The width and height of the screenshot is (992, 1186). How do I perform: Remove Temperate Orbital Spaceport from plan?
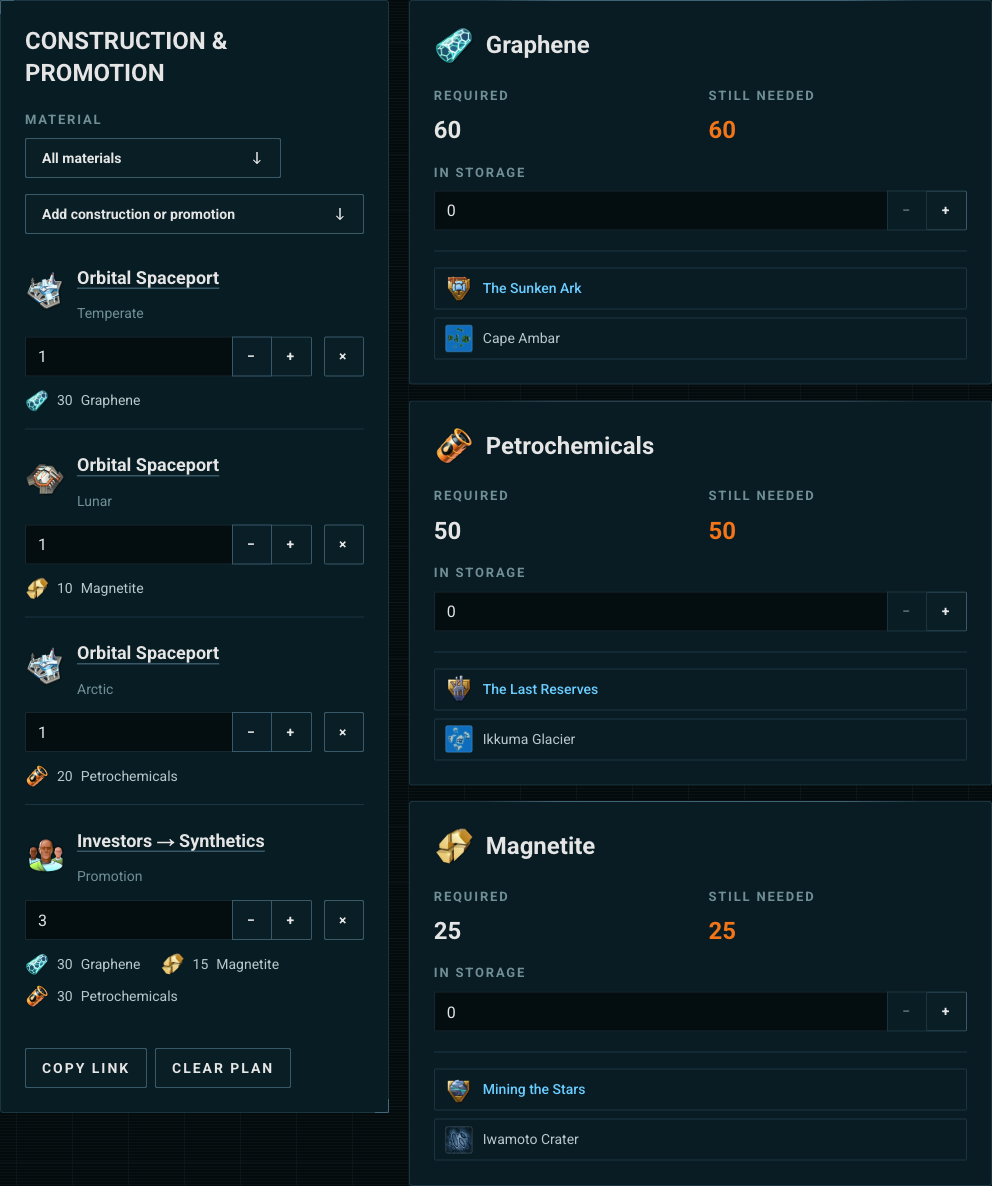point(343,356)
